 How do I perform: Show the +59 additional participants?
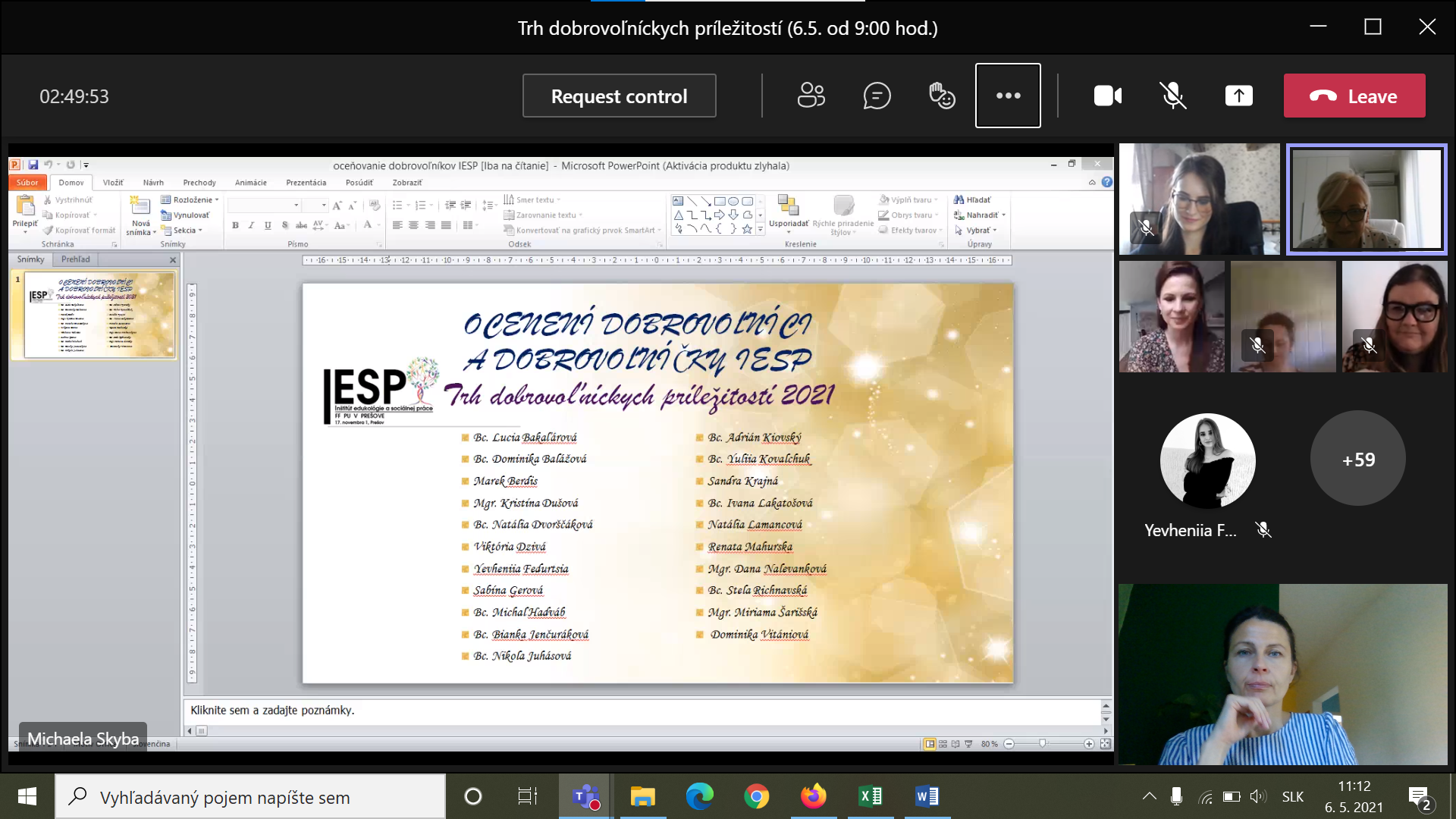pyautogui.click(x=1357, y=459)
